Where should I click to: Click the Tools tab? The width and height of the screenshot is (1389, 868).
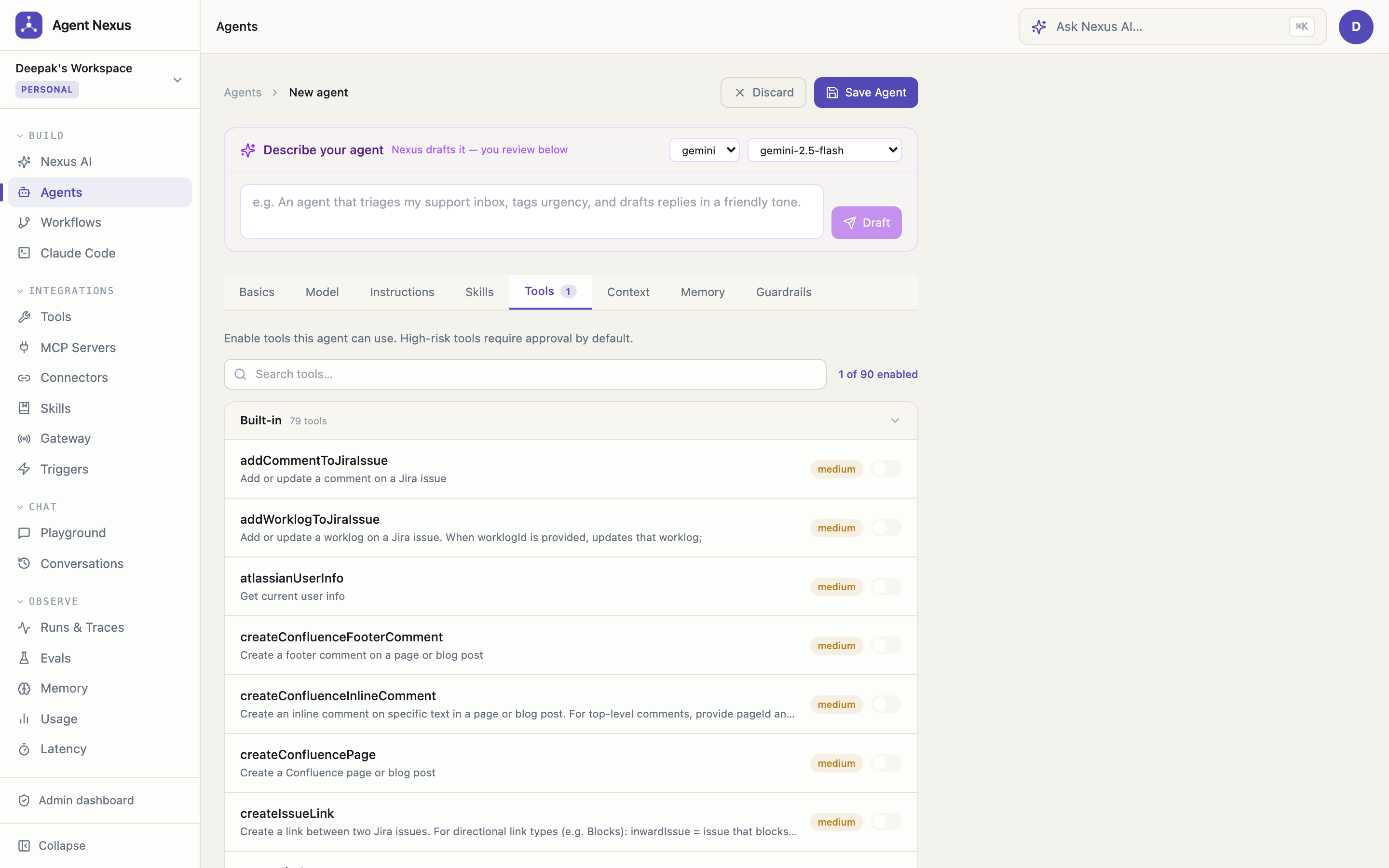click(550, 292)
